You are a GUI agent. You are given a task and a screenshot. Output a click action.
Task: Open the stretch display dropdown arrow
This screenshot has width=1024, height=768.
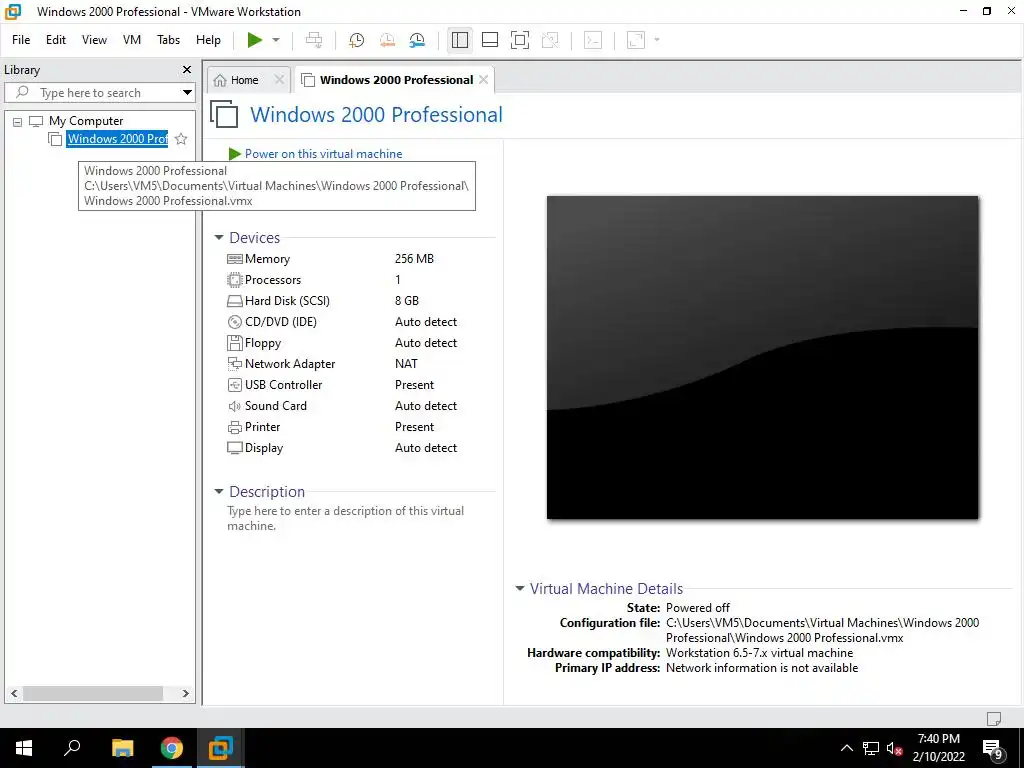pos(657,40)
